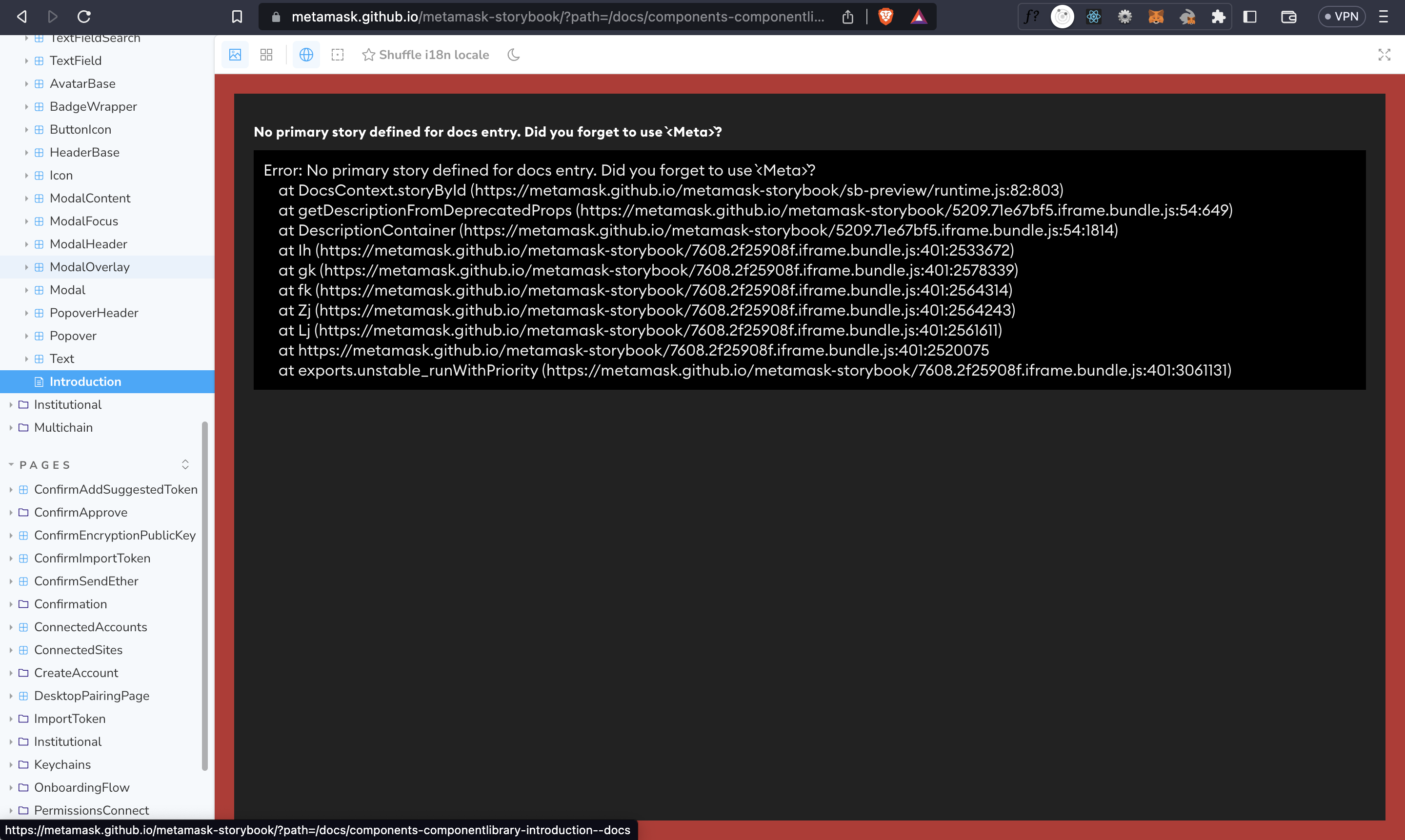Star 'Shuffle i18n locale' as favorite
The height and width of the screenshot is (840, 1405).
coord(369,54)
